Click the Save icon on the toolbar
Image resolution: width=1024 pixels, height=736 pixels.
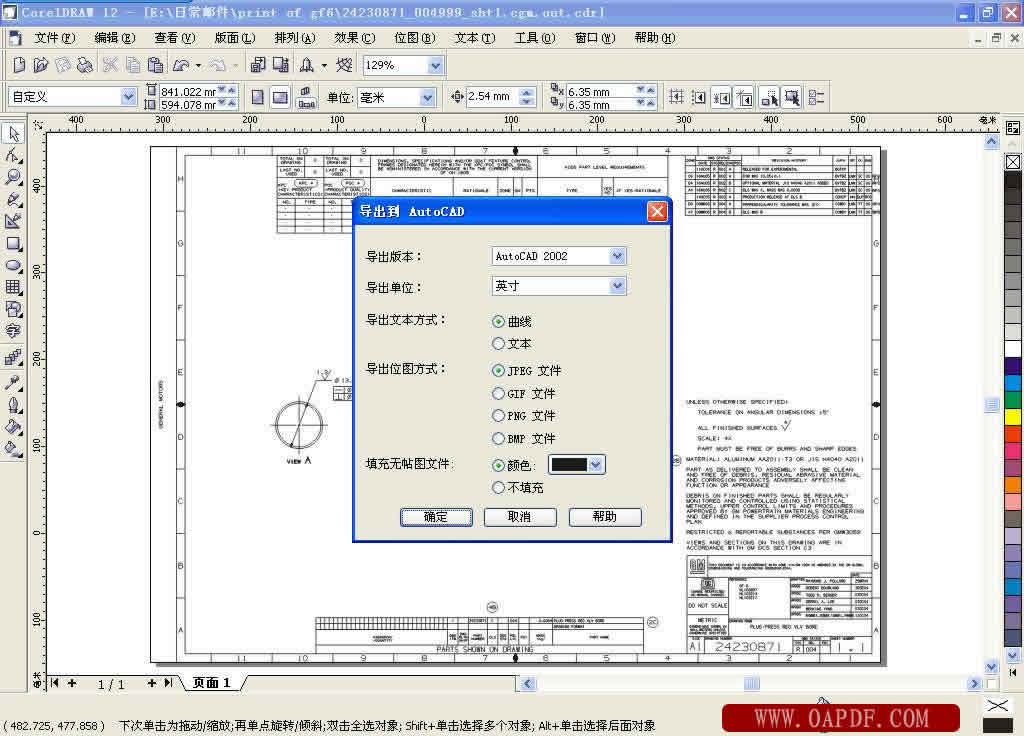tap(63, 65)
